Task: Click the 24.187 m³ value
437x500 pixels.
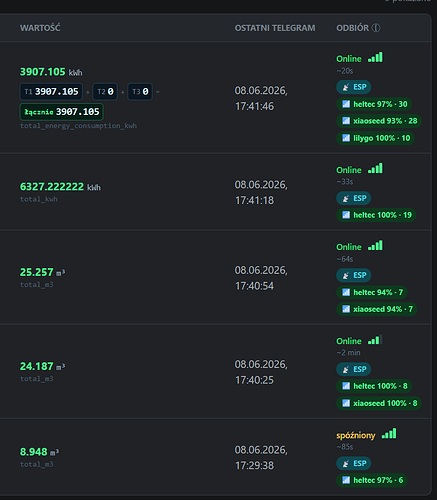Action: pos(43,366)
